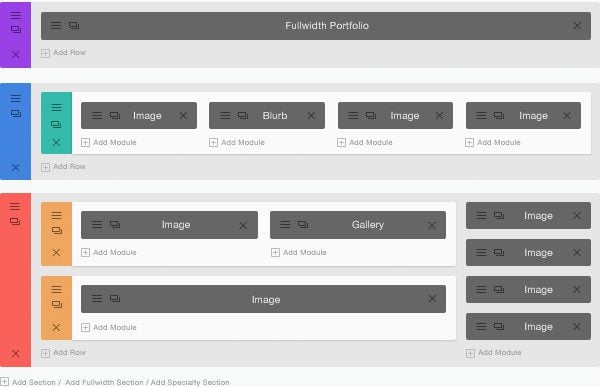Open the purple fullwidth section settings
600x387 pixels.
[16, 15]
